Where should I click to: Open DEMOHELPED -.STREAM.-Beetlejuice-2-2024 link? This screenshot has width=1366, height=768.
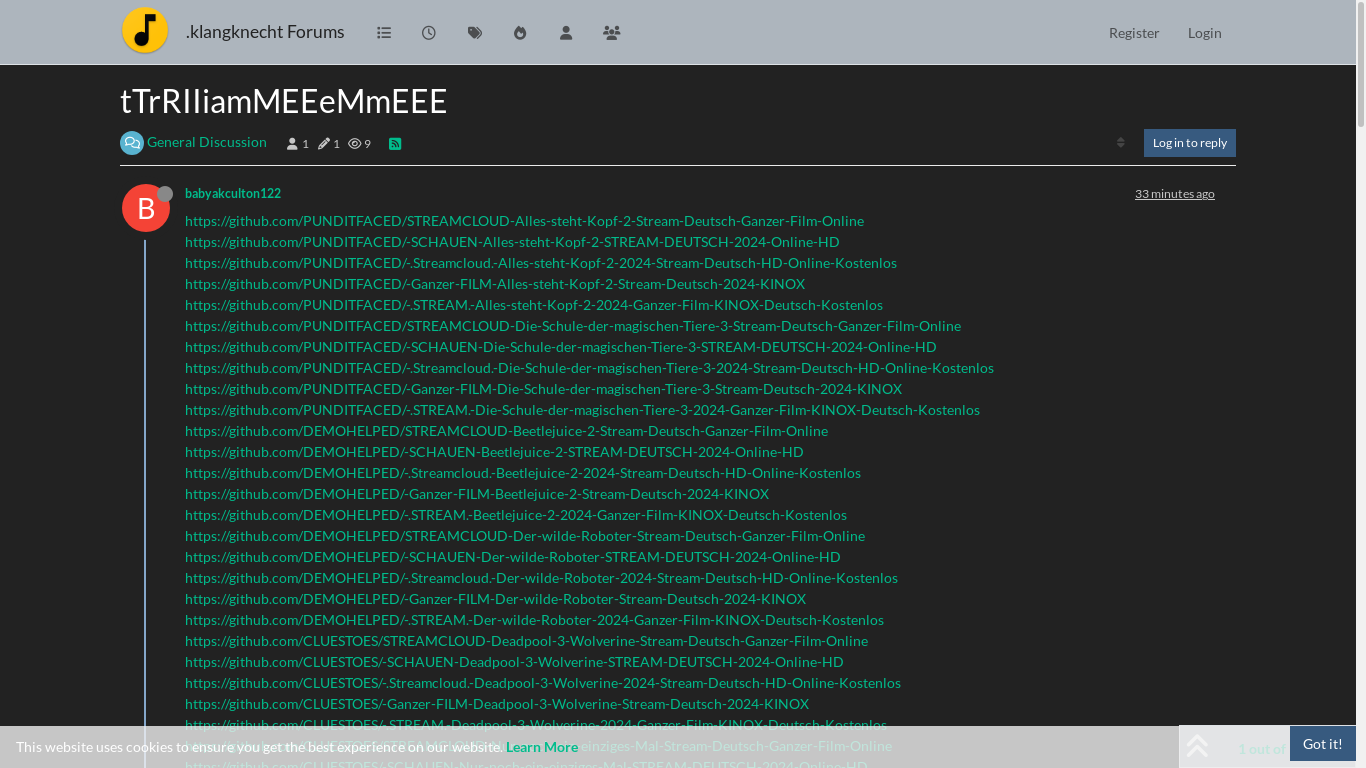pos(516,515)
